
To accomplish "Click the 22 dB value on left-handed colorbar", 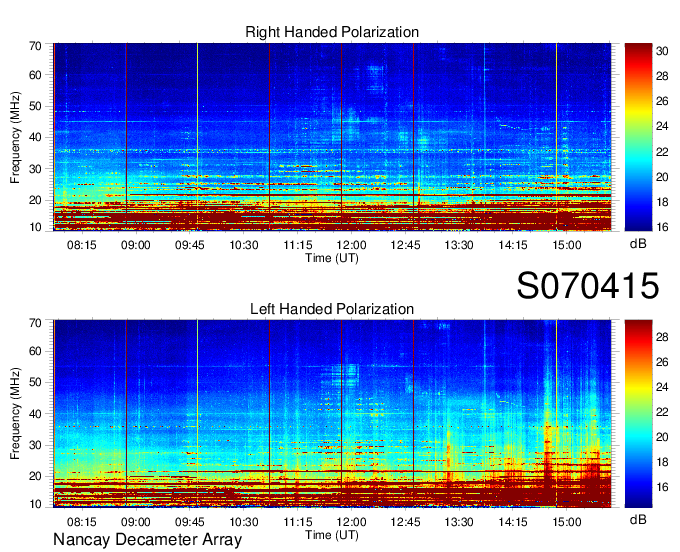I will [662, 412].
